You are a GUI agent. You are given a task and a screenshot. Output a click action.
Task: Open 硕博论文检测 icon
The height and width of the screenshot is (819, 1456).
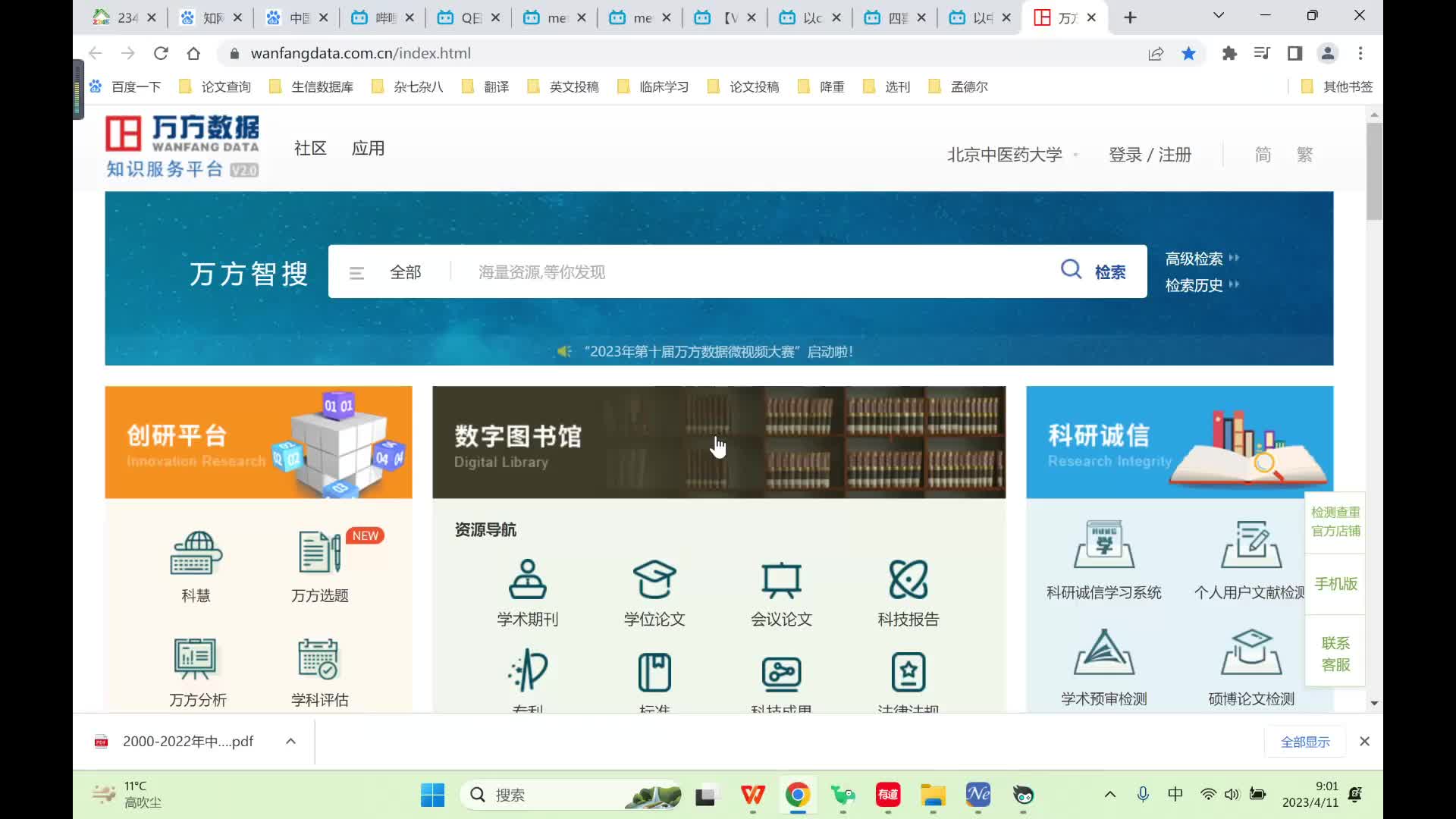tap(1251, 652)
